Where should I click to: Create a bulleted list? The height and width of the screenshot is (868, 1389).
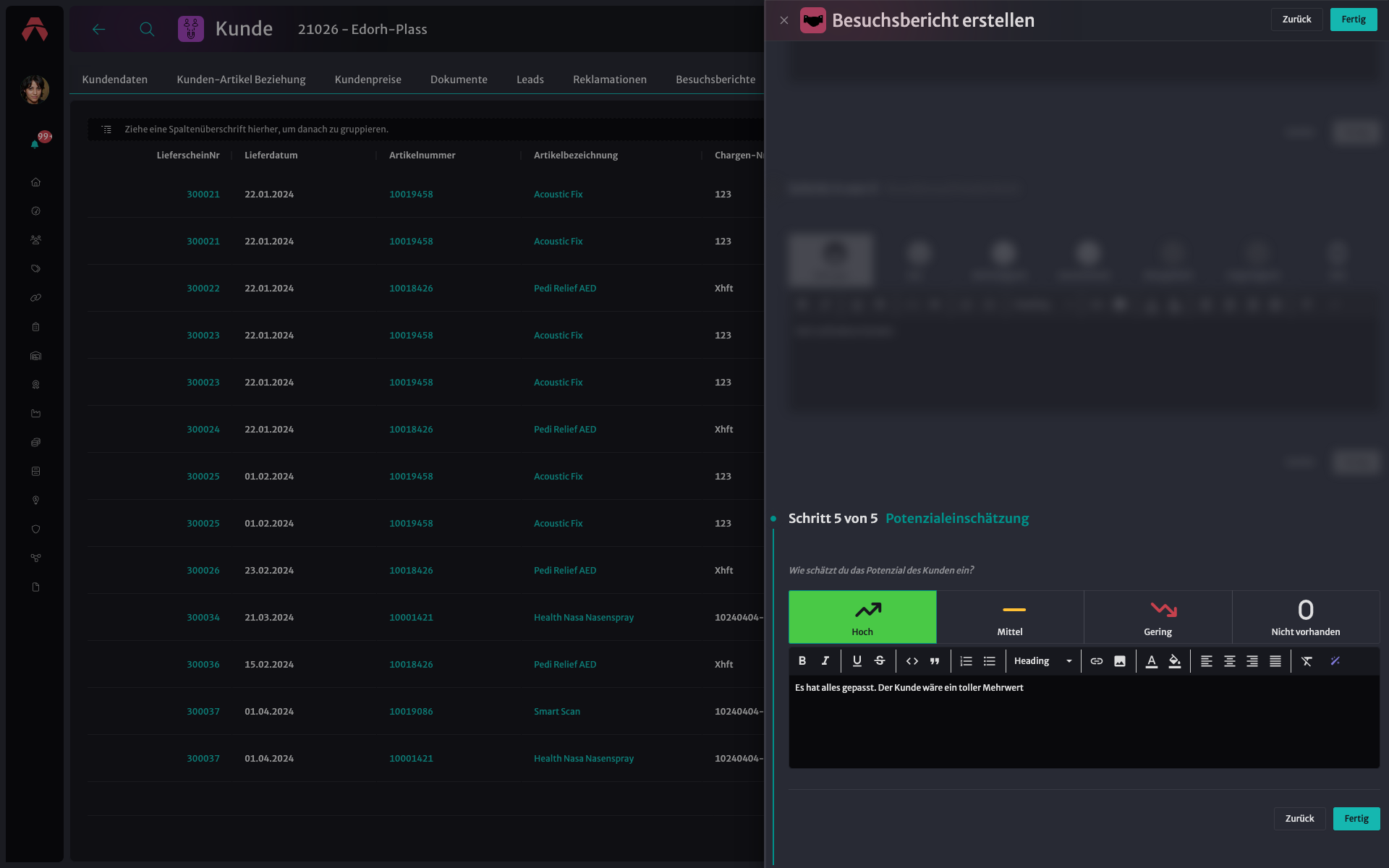coord(989,661)
